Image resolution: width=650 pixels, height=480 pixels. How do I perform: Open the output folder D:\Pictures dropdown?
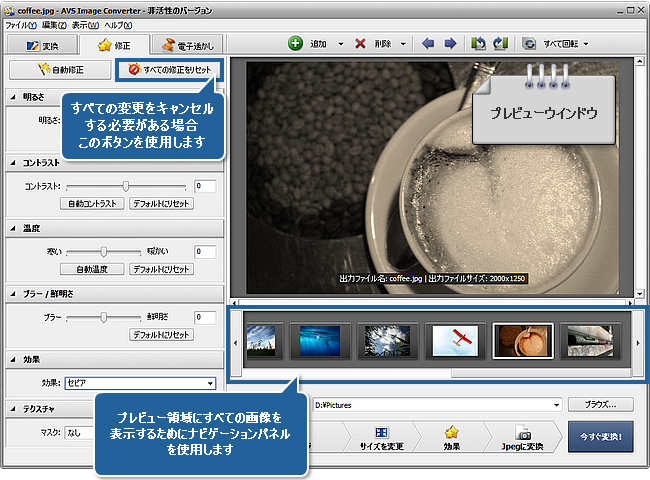pyautogui.click(x=553, y=405)
